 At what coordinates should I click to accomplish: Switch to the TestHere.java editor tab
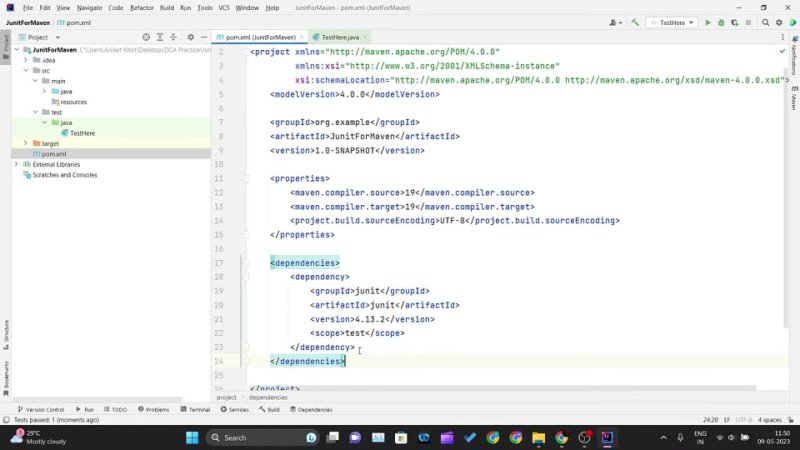[x=340, y=37]
